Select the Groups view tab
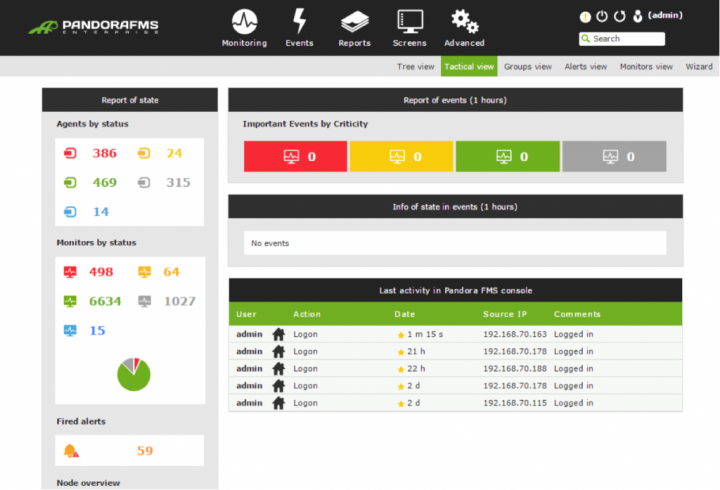720x490 pixels. click(527, 67)
